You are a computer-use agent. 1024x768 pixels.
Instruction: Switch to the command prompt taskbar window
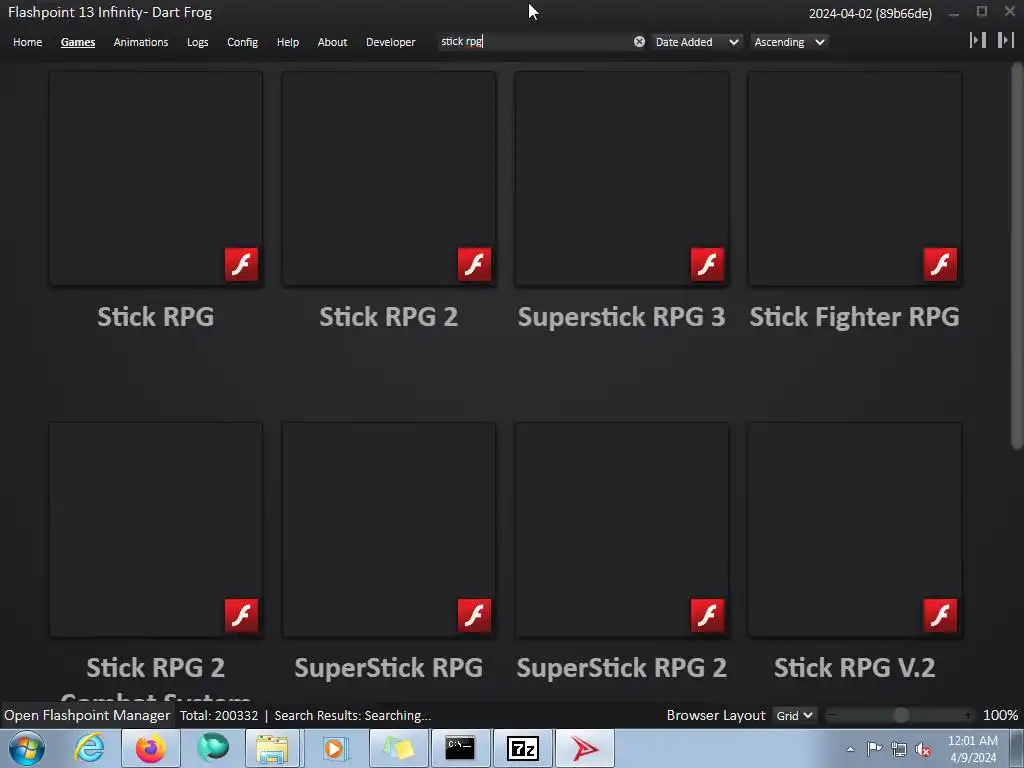coord(460,748)
